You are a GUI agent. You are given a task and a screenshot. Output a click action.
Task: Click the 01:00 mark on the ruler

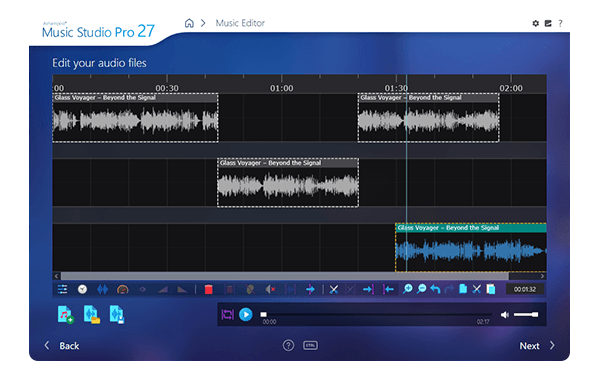282,88
